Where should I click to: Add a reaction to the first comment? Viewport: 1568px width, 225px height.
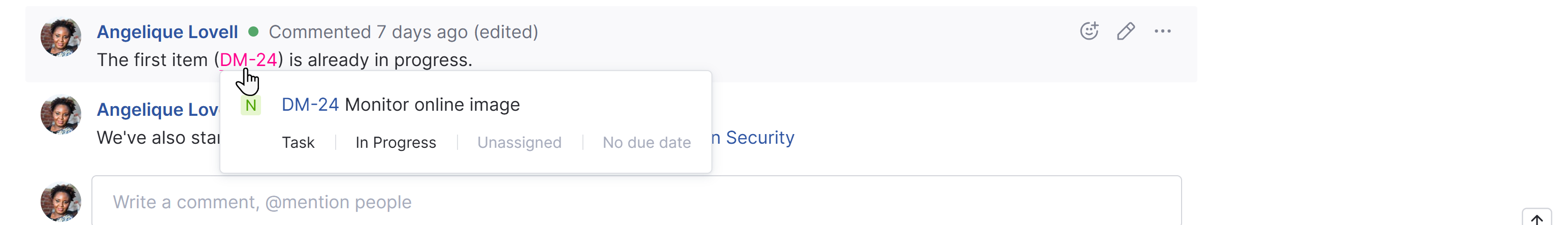point(1089,31)
